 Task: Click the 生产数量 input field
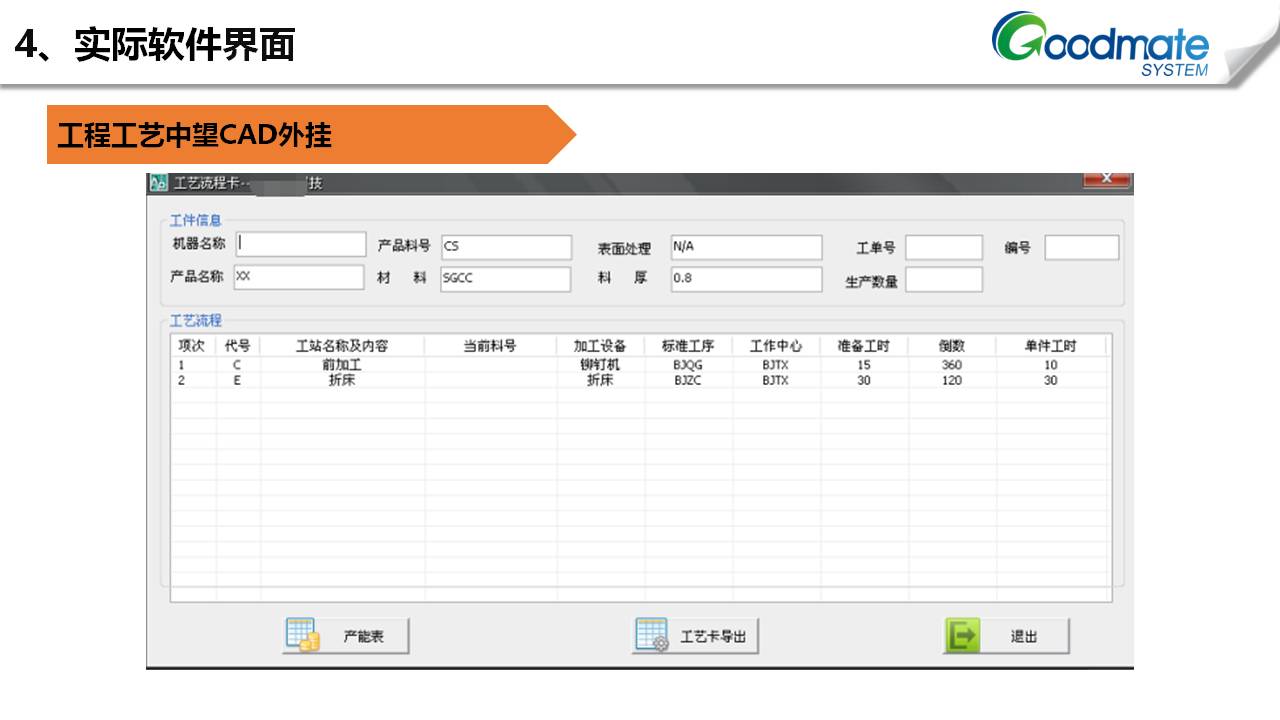point(944,280)
